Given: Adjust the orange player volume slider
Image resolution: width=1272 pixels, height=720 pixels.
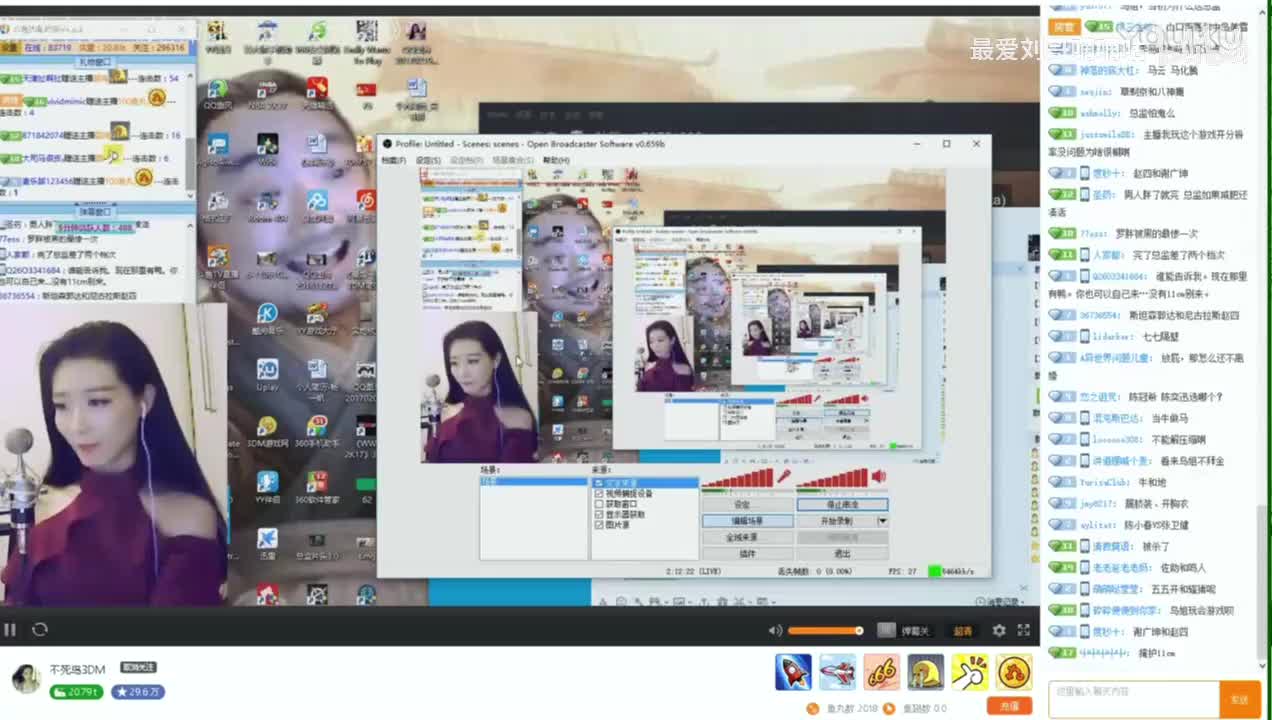Looking at the screenshot, I should click(x=825, y=630).
